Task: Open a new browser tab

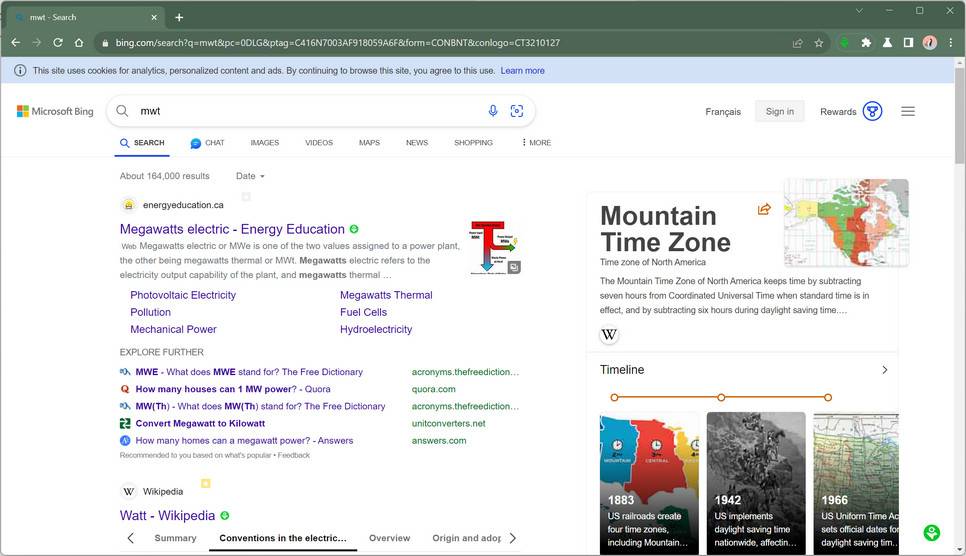Action: coord(179,17)
